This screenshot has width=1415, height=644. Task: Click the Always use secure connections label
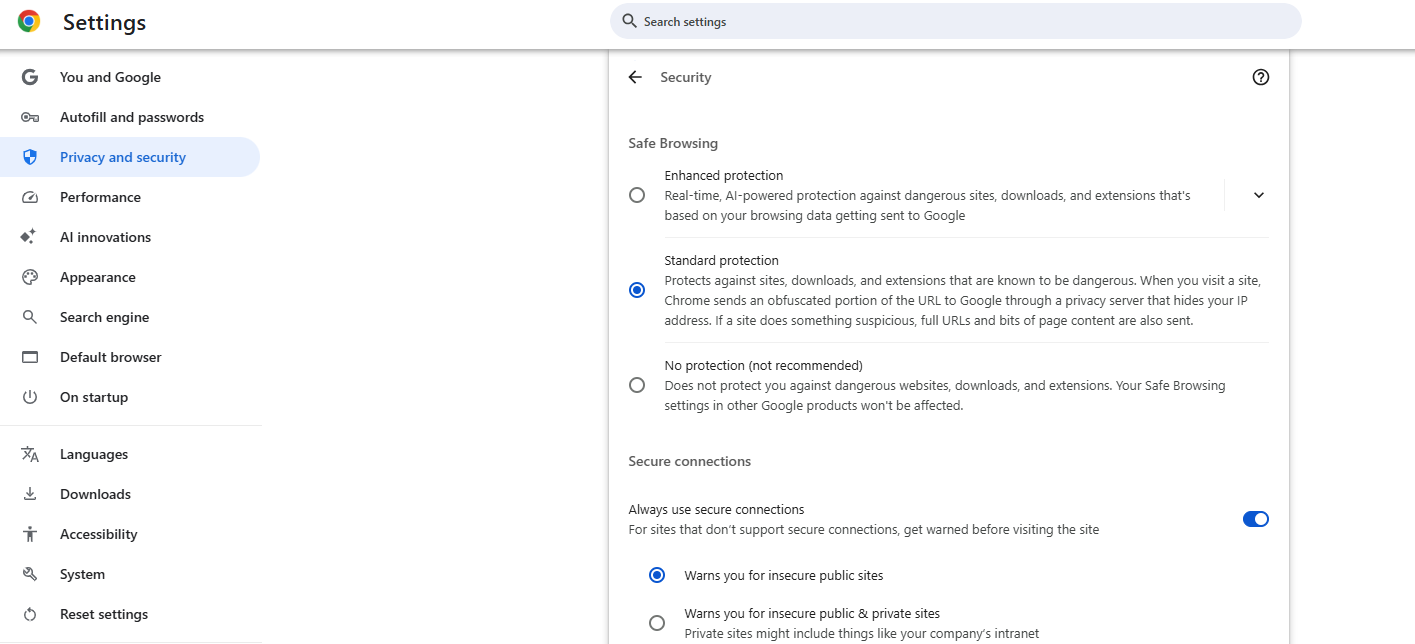tap(716, 509)
